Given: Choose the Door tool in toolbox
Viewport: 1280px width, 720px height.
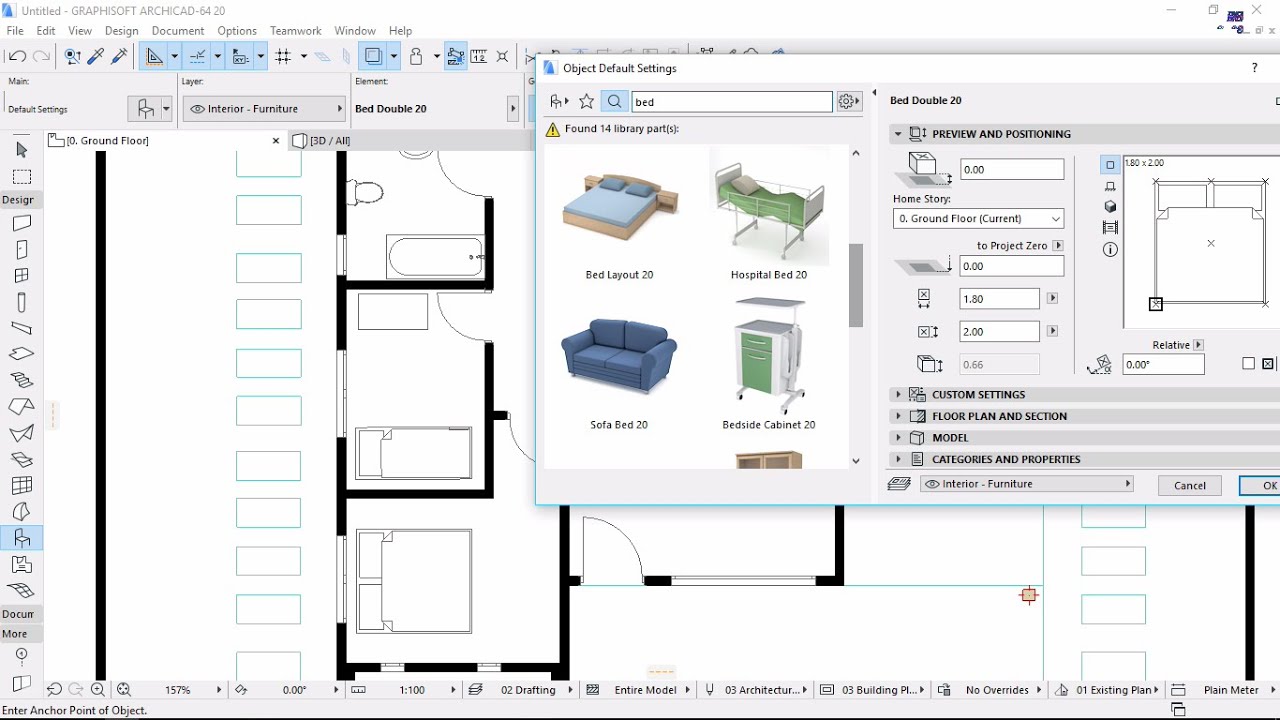Looking at the screenshot, I should (x=21, y=250).
